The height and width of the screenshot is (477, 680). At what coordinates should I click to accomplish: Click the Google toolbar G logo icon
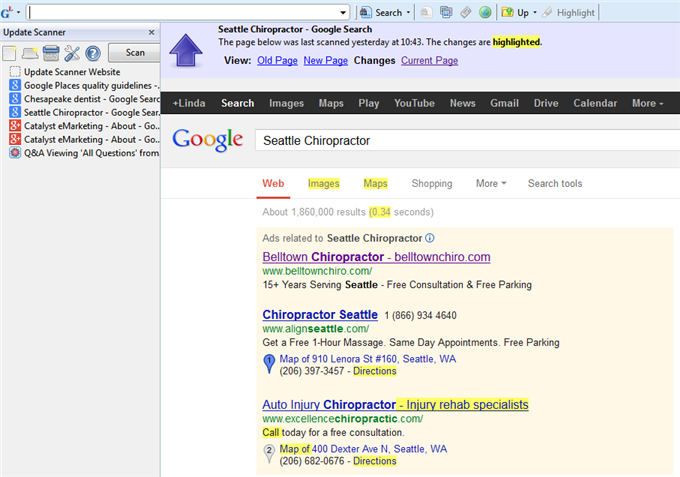pyautogui.click(x=7, y=13)
